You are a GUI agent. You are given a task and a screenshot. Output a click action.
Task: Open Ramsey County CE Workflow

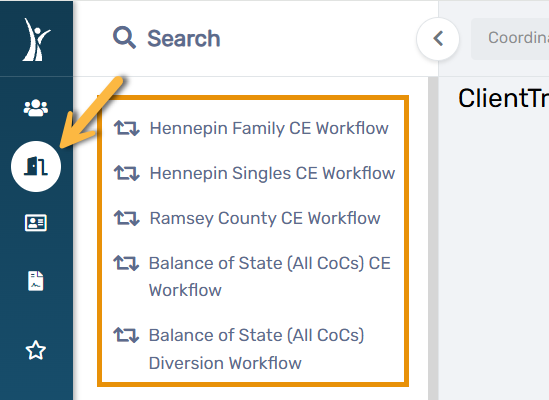click(265, 218)
